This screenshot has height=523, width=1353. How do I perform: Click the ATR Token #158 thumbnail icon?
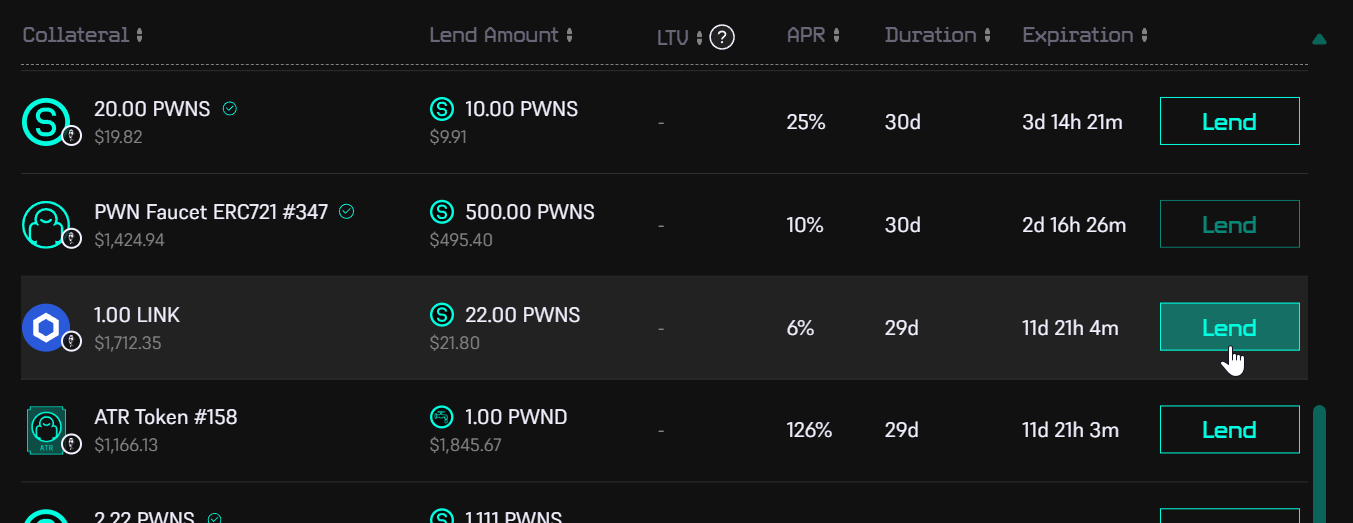[x=46, y=430]
